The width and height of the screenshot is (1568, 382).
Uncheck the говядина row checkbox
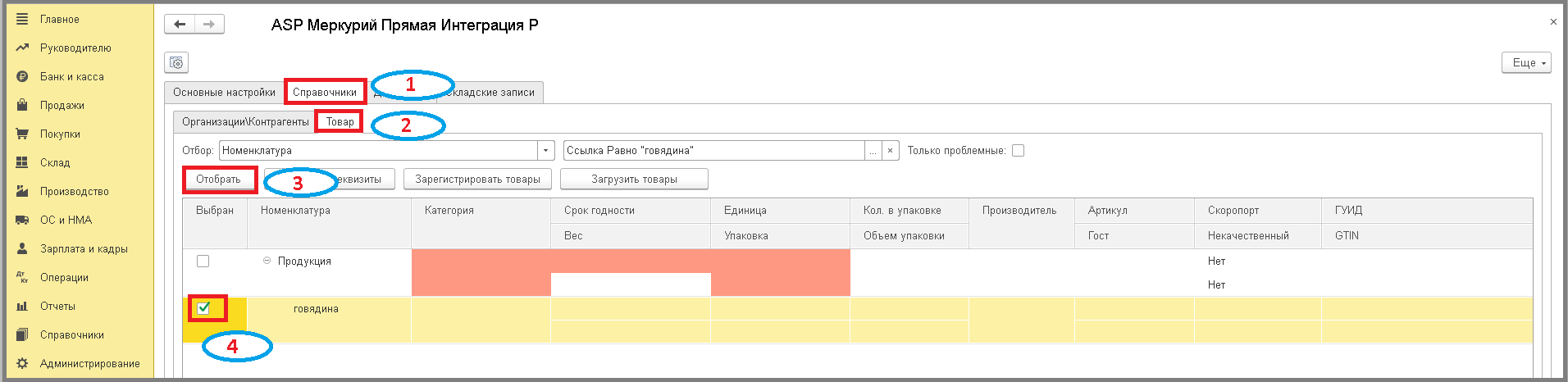pos(203,308)
